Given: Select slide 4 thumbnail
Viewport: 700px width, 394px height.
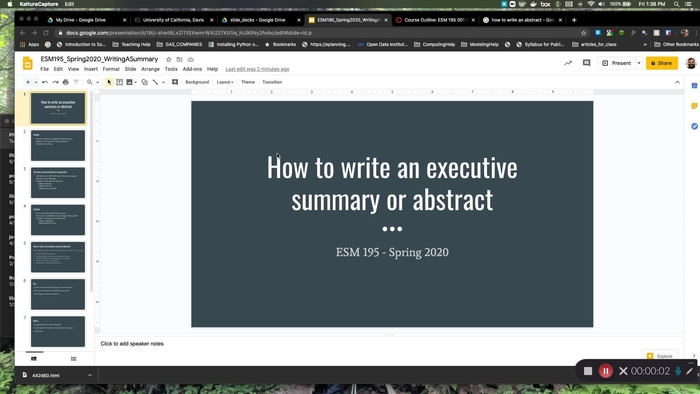Looking at the screenshot, I should click(58, 220).
